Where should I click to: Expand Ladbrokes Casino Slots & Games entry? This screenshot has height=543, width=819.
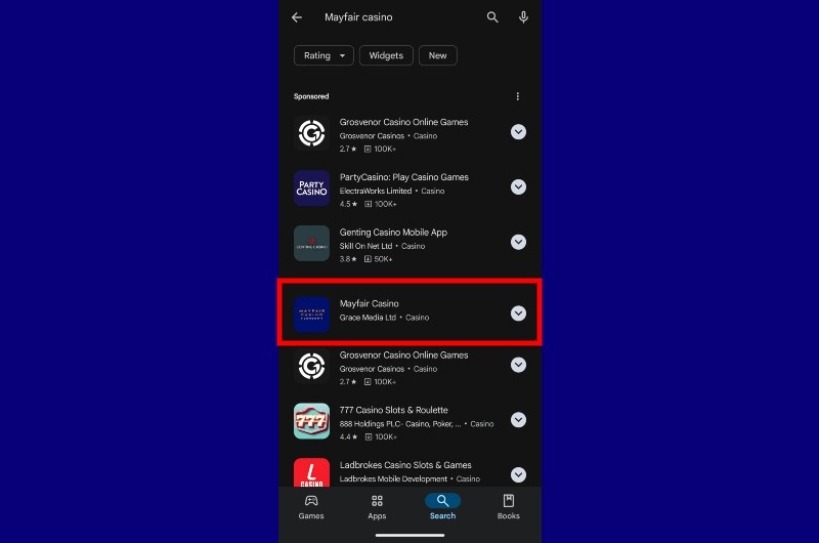[x=518, y=475]
